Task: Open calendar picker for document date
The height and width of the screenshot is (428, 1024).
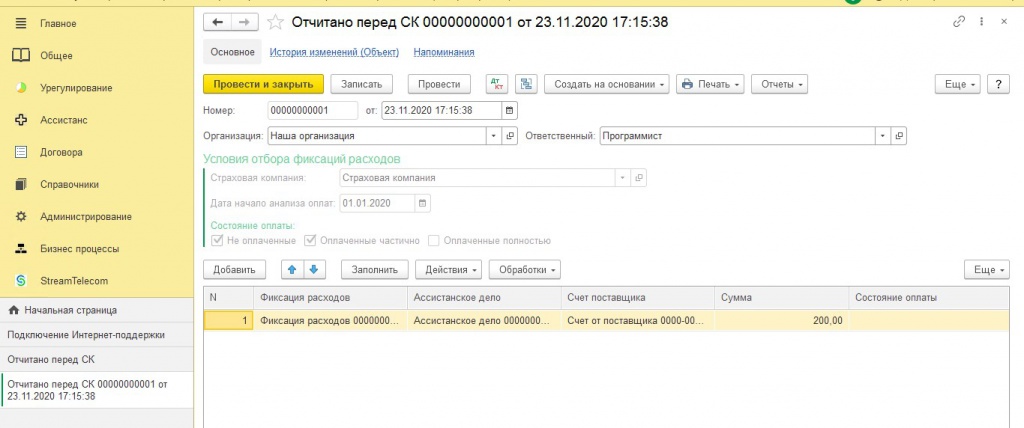Action: coord(509,110)
